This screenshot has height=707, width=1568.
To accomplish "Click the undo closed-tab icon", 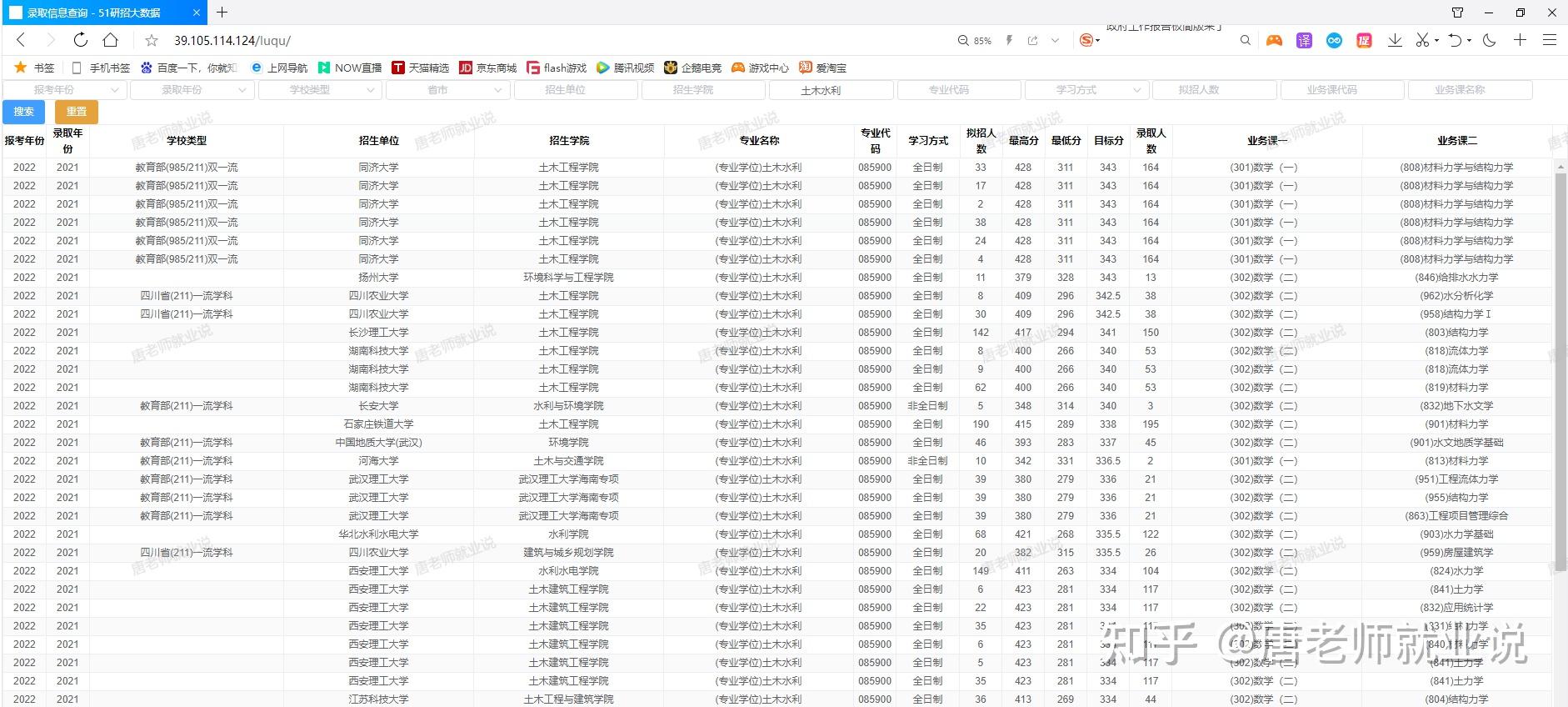I will (1456, 40).
